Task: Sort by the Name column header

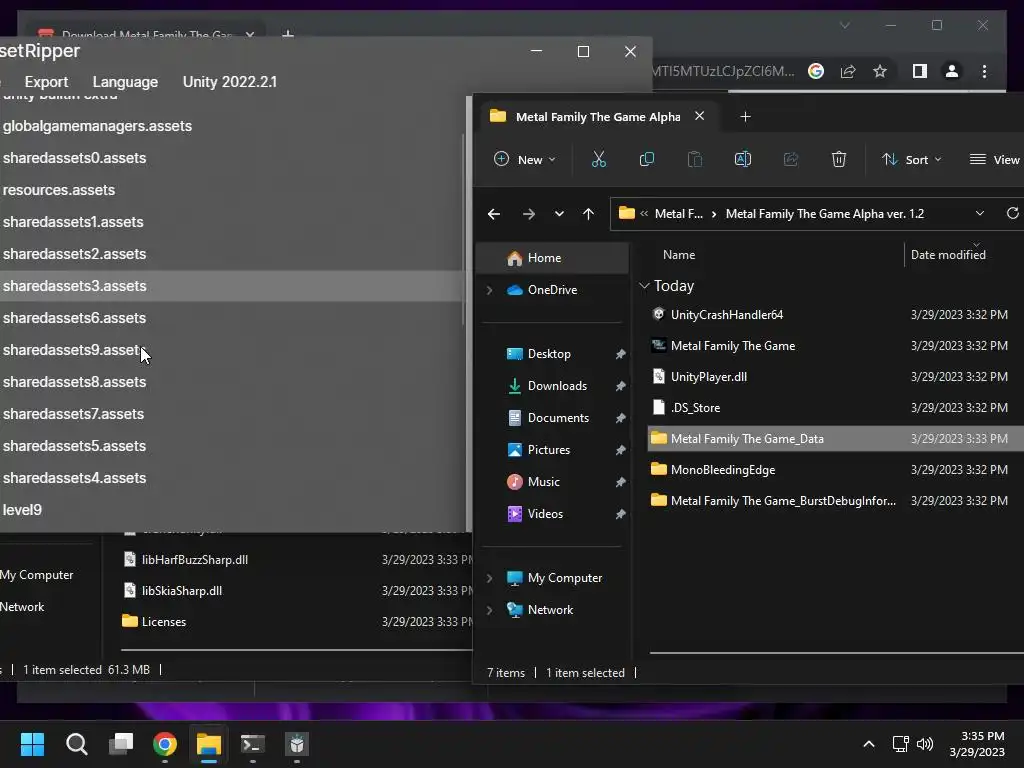Action: (679, 255)
